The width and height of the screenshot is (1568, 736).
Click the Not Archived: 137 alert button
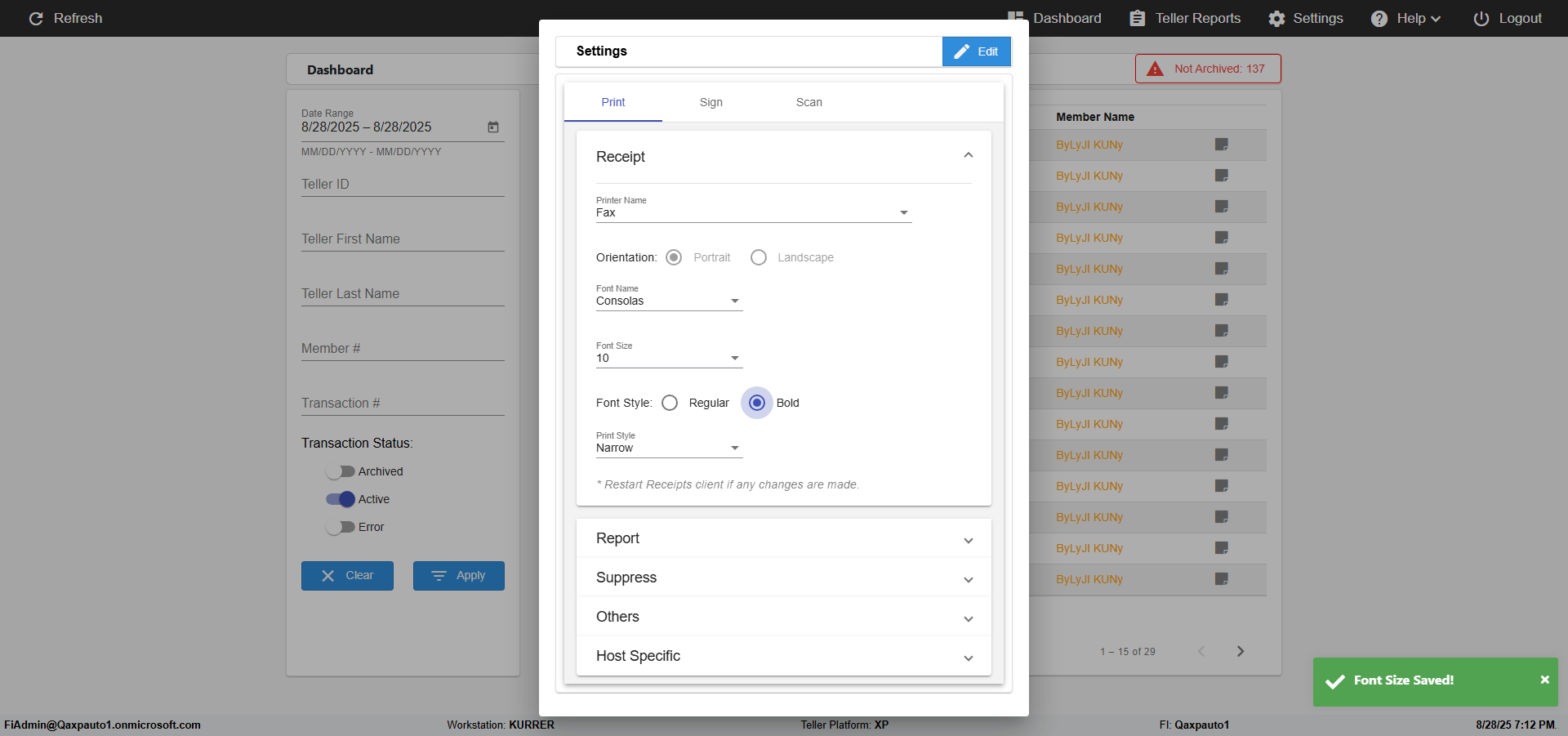tap(1208, 69)
